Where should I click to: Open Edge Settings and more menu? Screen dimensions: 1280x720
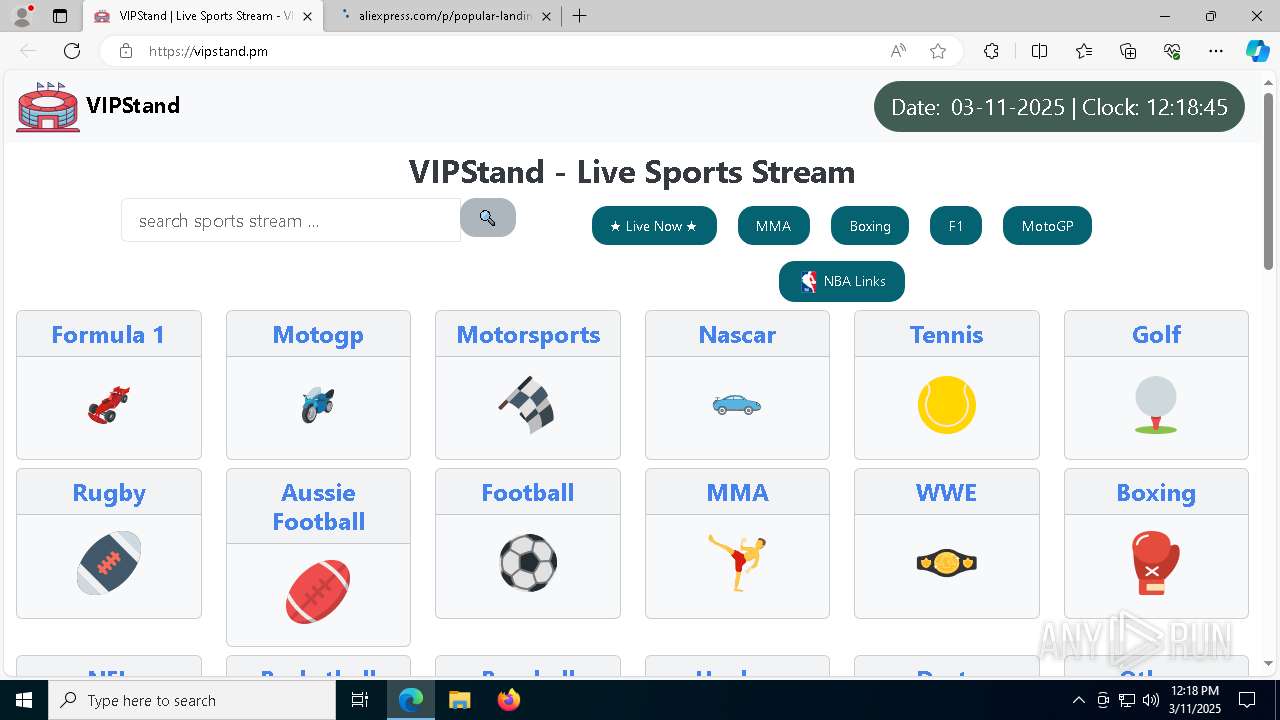[1216, 51]
